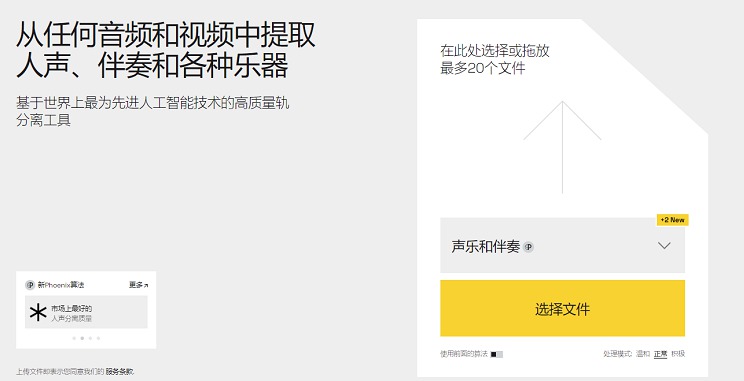Click the 市场上最好的 人声分离质量 slide
The height and width of the screenshot is (381, 744).
tap(86, 312)
